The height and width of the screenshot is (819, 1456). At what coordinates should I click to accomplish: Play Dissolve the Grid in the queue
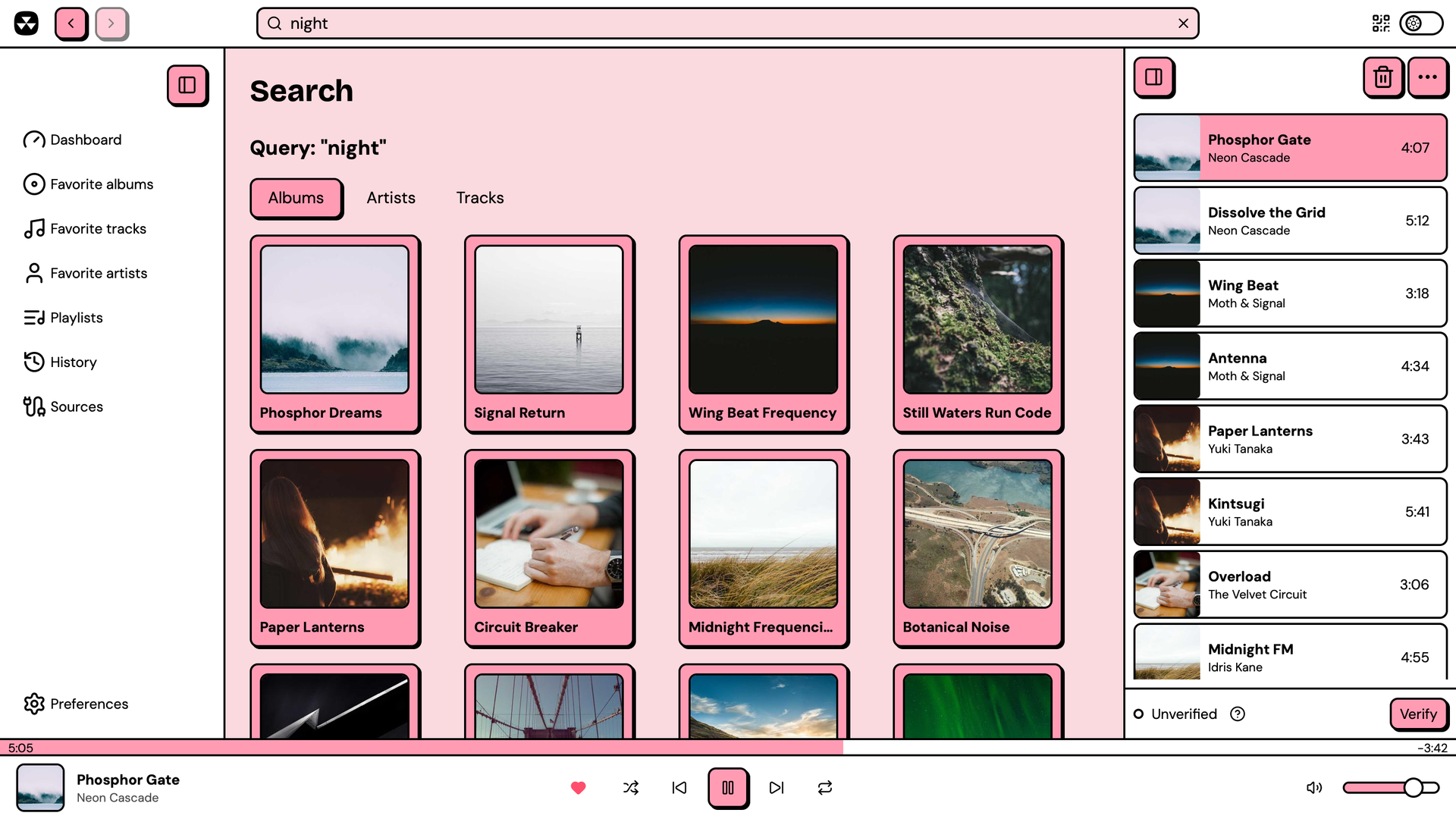tap(1290, 221)
